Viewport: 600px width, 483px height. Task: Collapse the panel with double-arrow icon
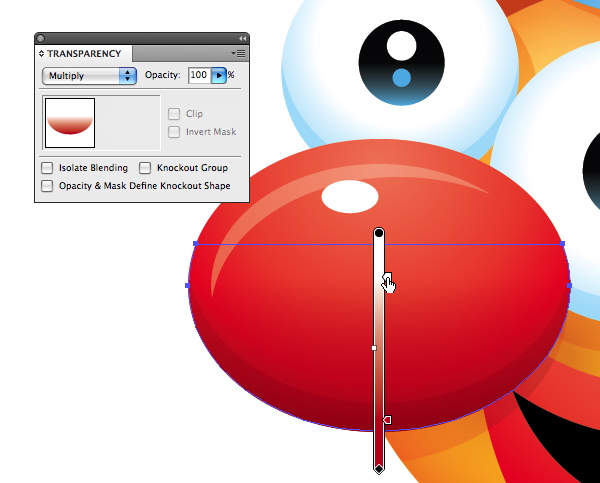[242, 38]
